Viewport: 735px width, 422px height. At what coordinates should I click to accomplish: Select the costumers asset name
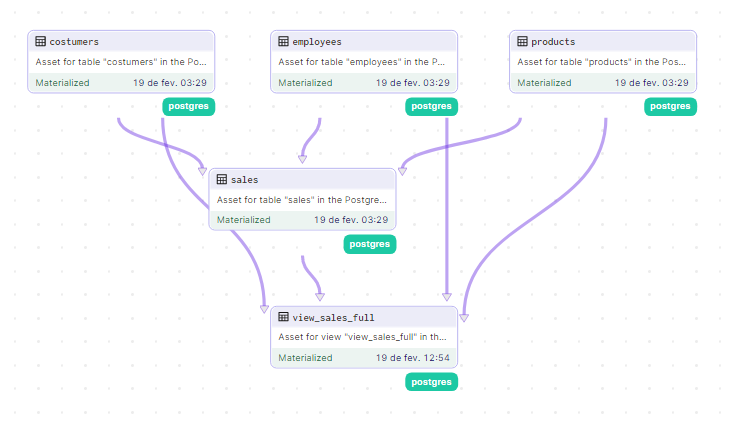pyautogui.click(x=73, y=42)
